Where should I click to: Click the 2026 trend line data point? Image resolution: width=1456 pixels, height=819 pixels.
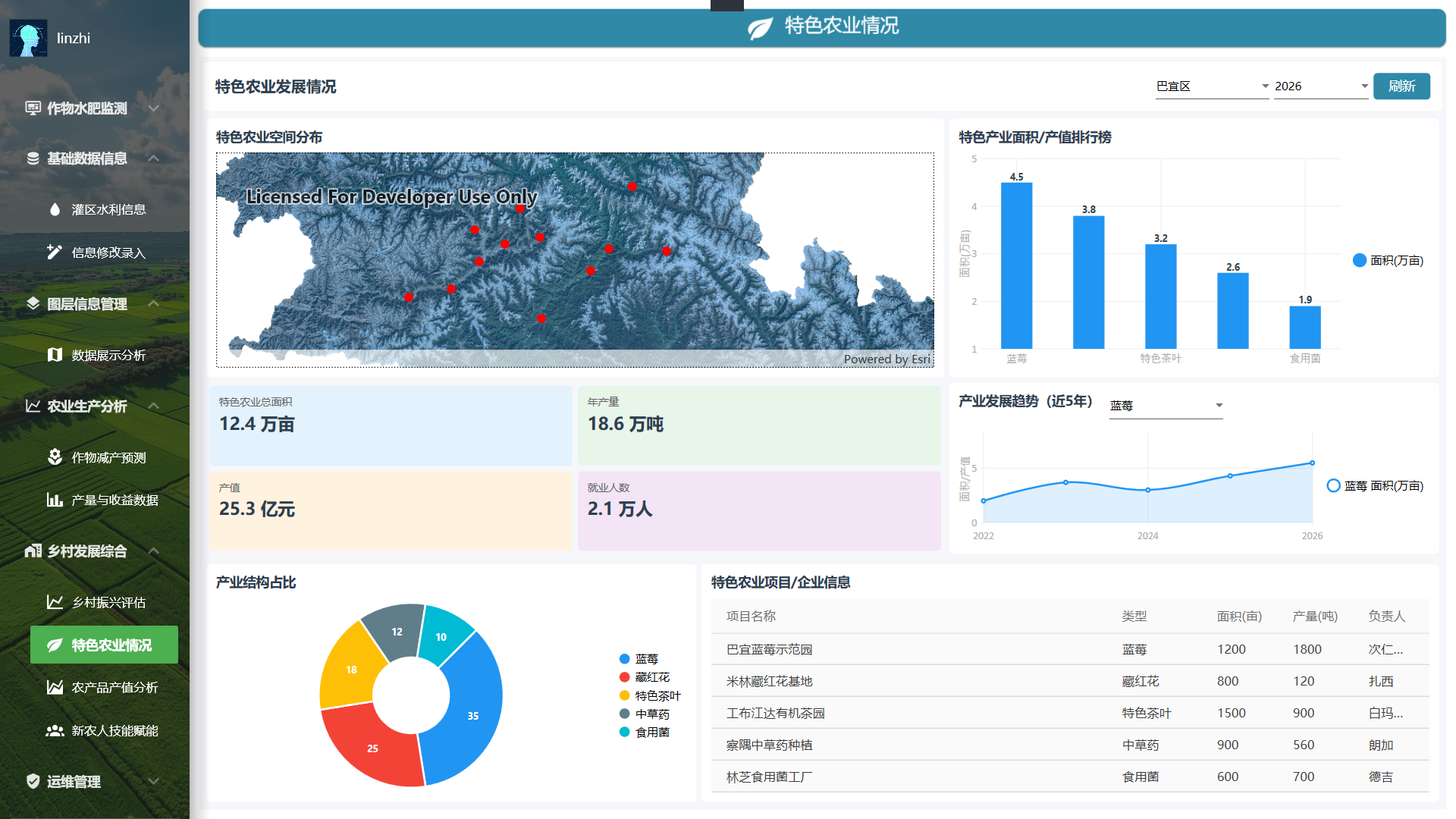(x=1312, y=463)
